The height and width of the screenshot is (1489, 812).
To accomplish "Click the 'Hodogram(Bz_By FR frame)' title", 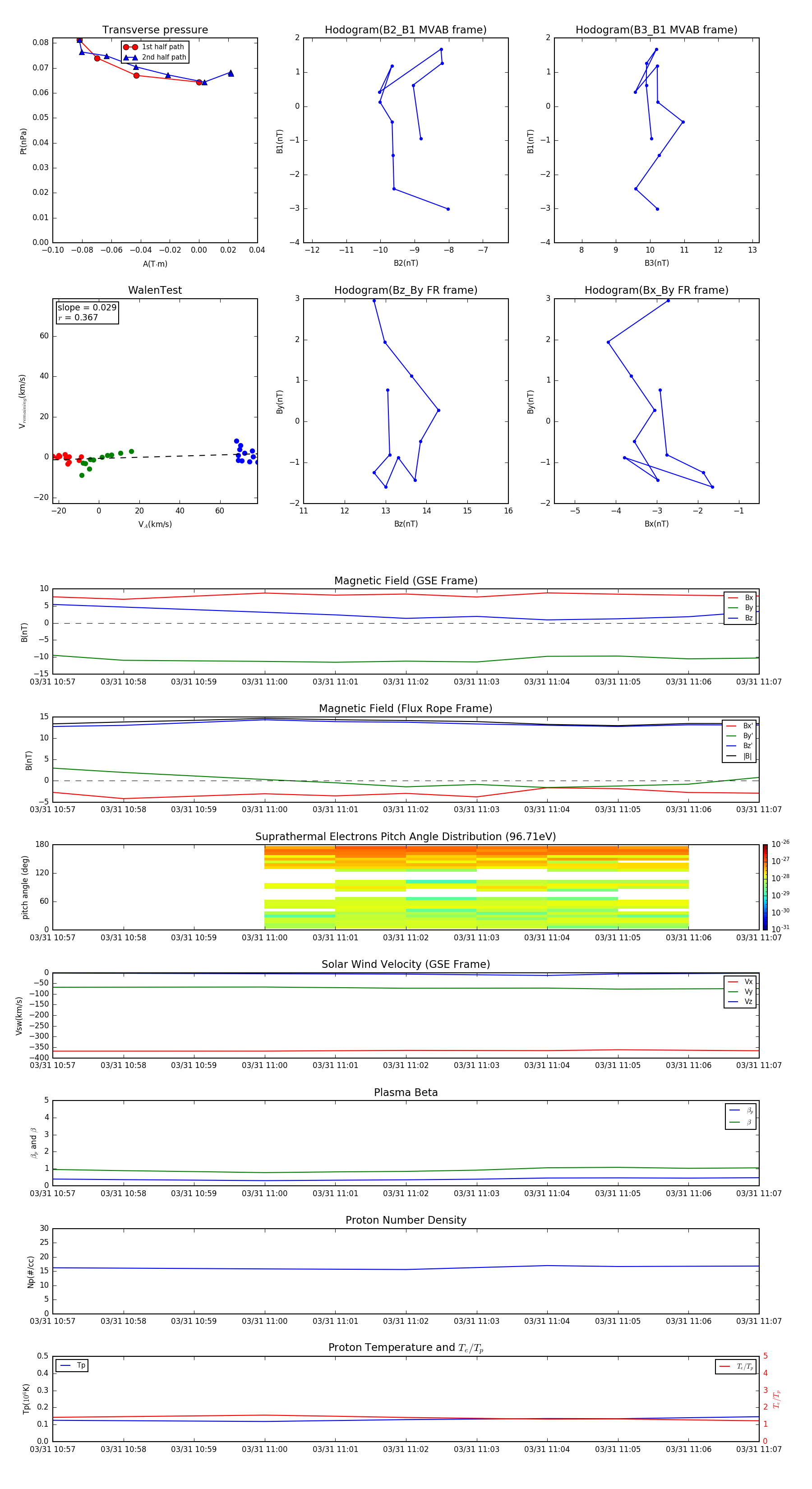I will (406, 290).
